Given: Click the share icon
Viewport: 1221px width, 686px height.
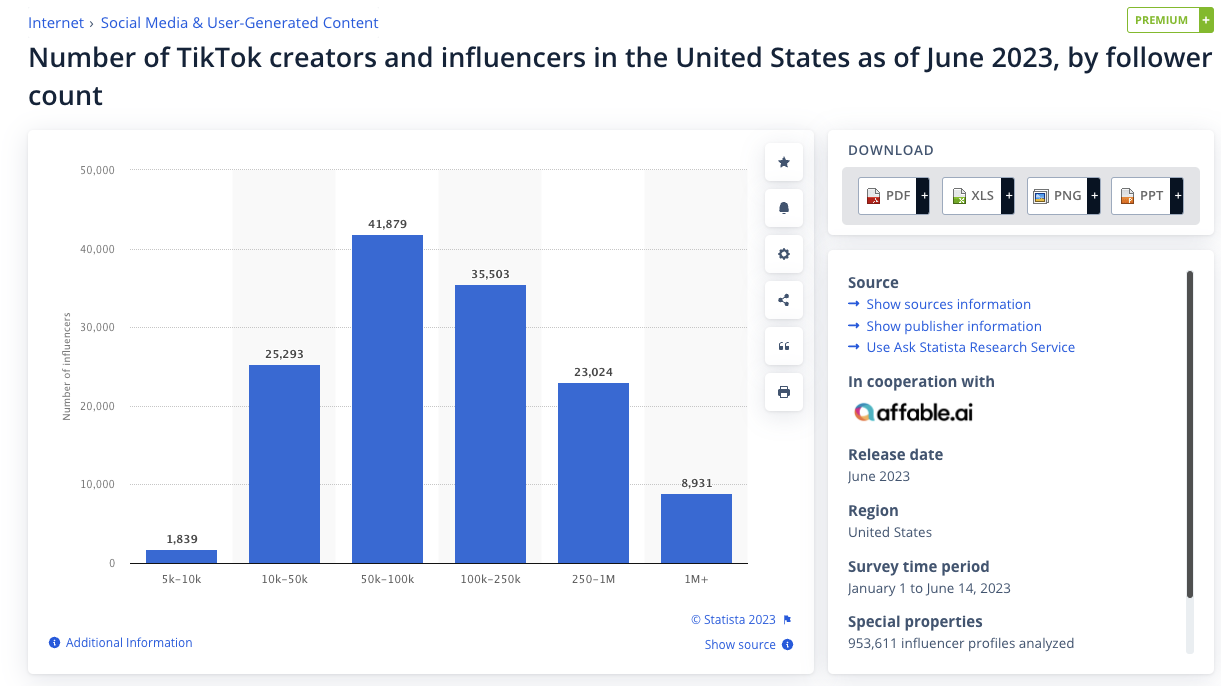Looking at the screenshot, I should [784, 300].
